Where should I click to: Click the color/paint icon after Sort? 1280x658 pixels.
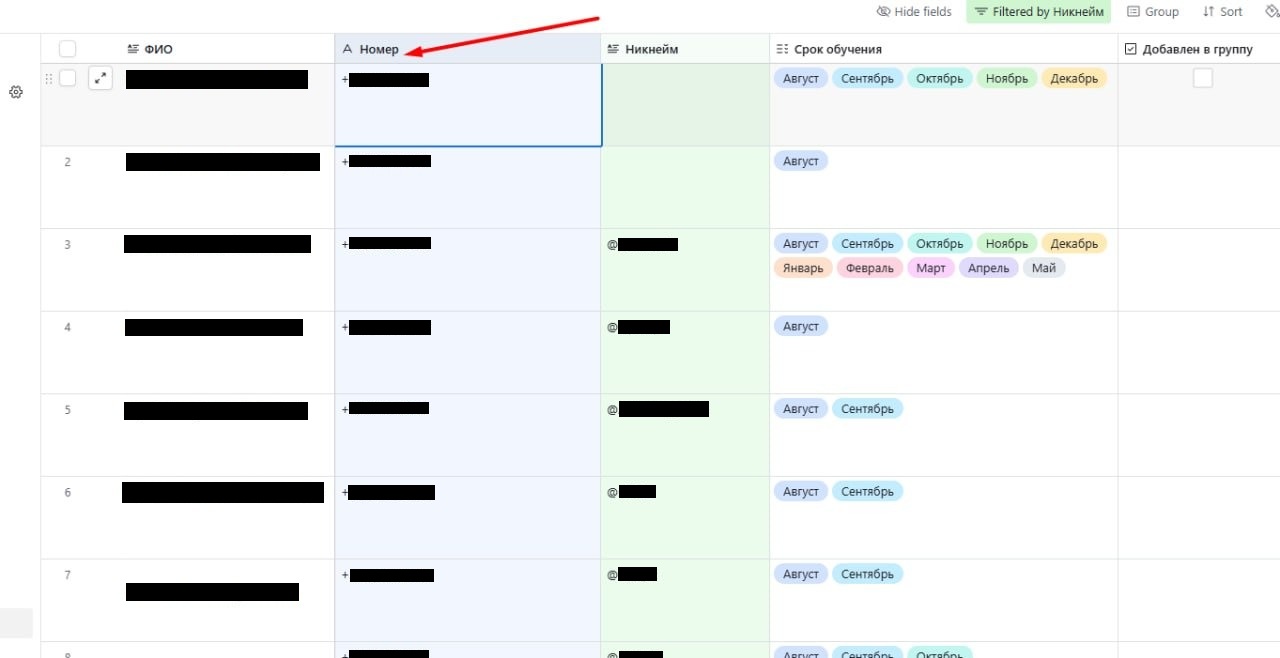coord(1272,12)
